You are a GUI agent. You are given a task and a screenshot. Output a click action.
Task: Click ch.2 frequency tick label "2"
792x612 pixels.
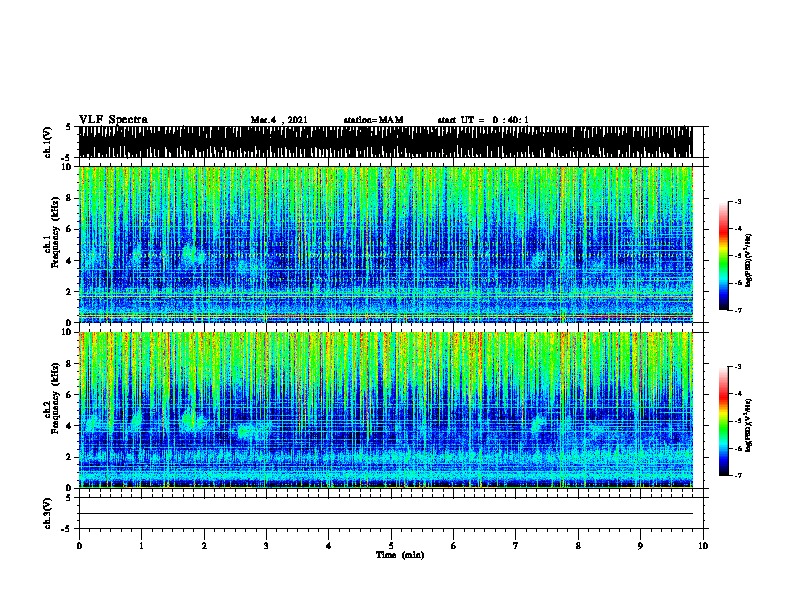69,457
